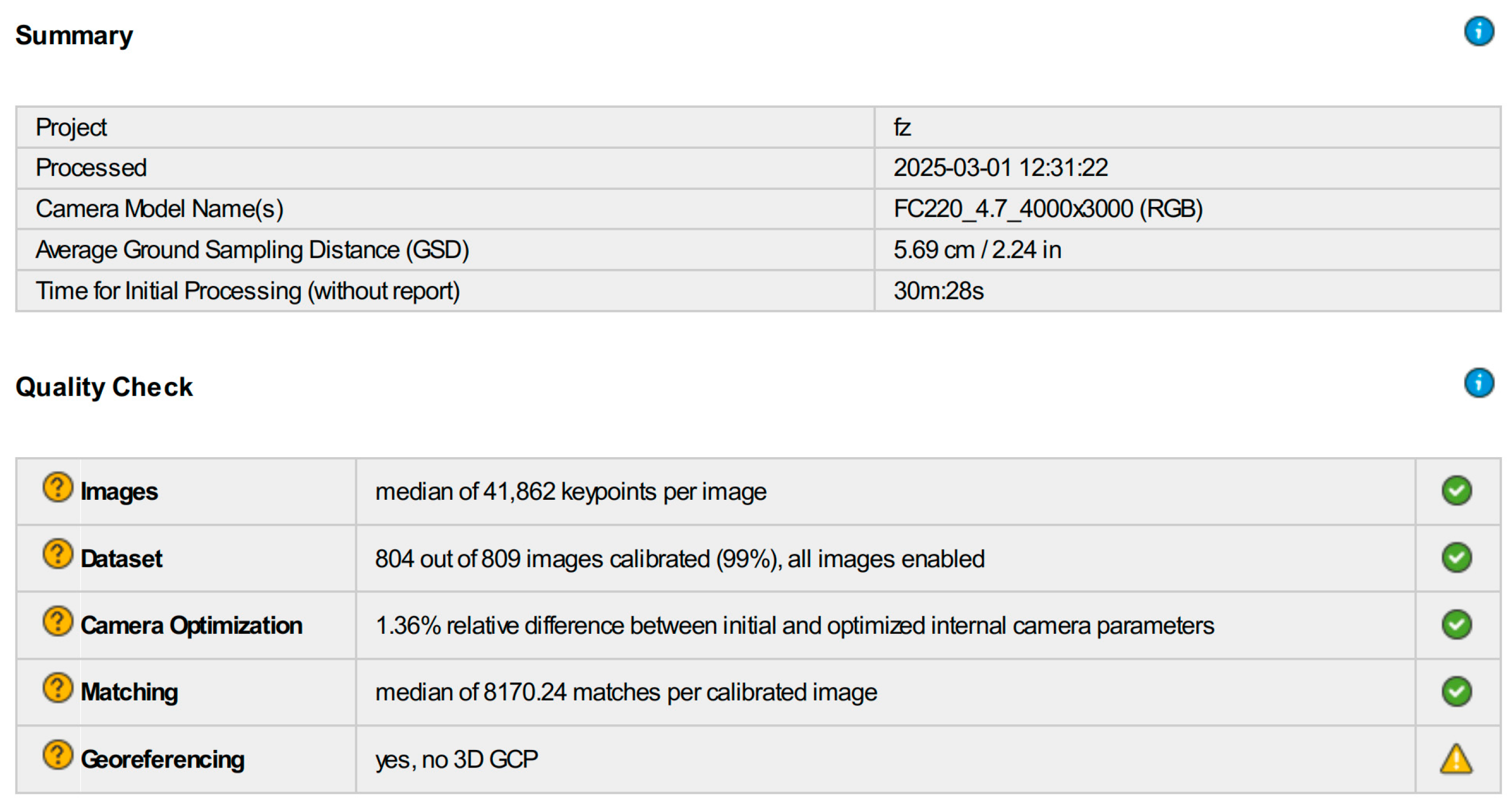Click the Georeferencing yellow warning triangle
This screenshot has height=806, width=1512.
(1455, 759)
